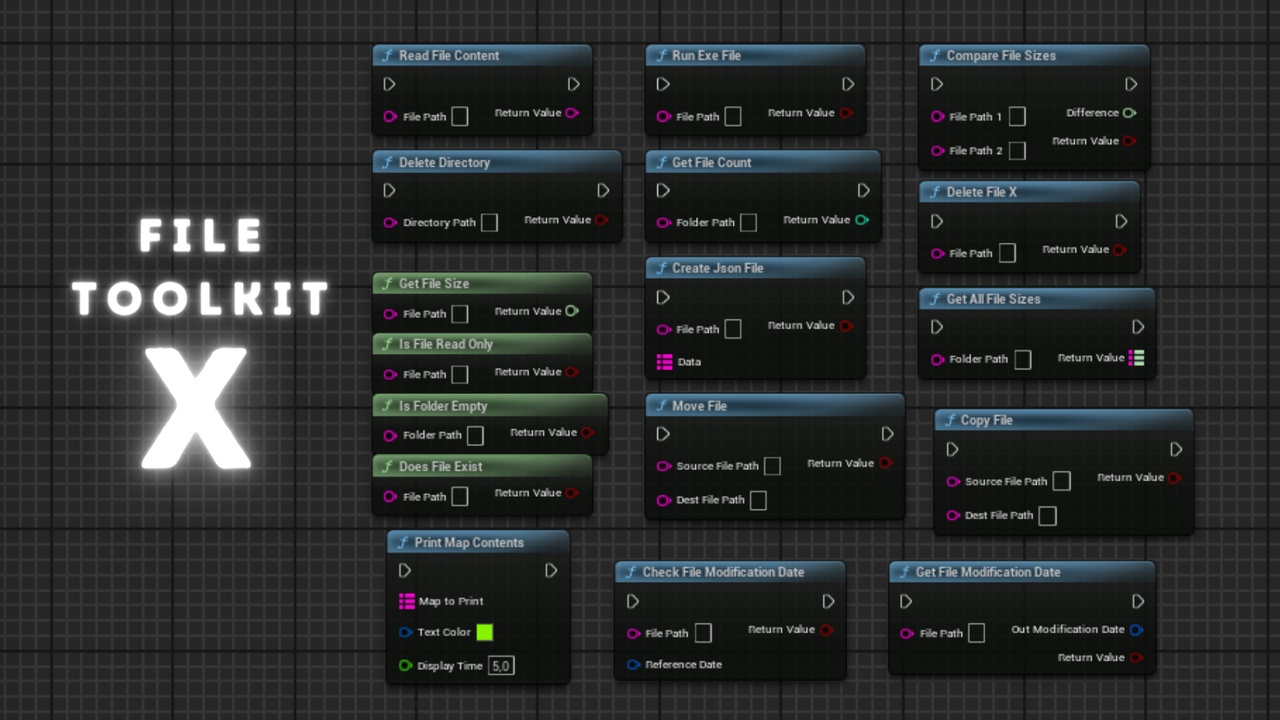This screenshot has width=1280, height=720.
Task: Click File Path box in Check File Modification Date
Action: coord(703,634)
